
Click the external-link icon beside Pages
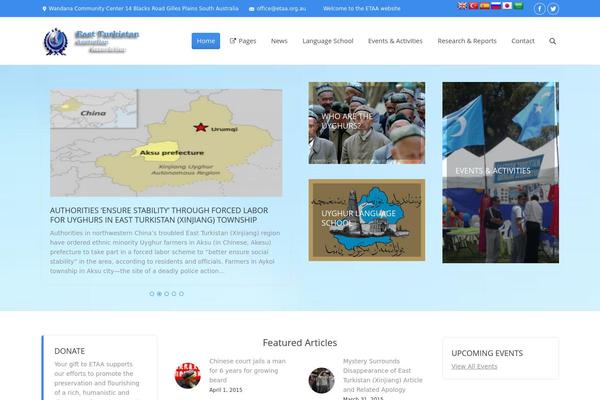click(x=233, y=41)
